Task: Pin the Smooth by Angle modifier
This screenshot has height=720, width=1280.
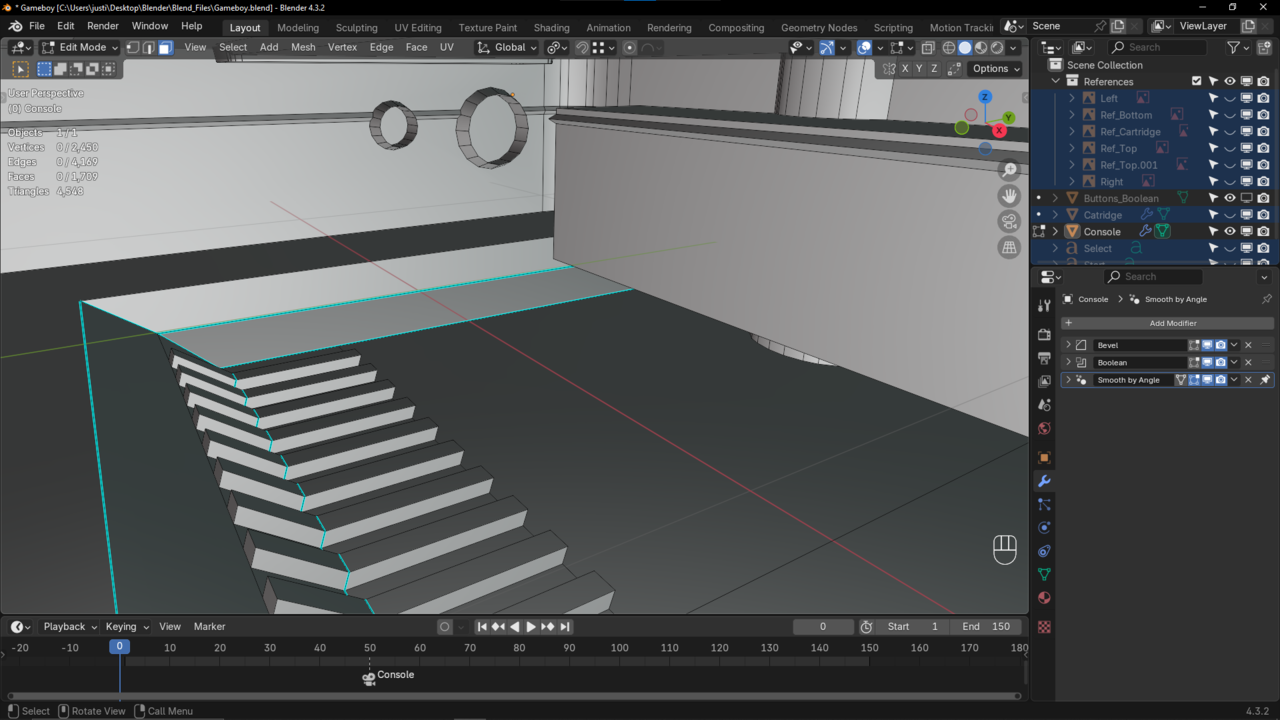Action: coord(1265,380)
